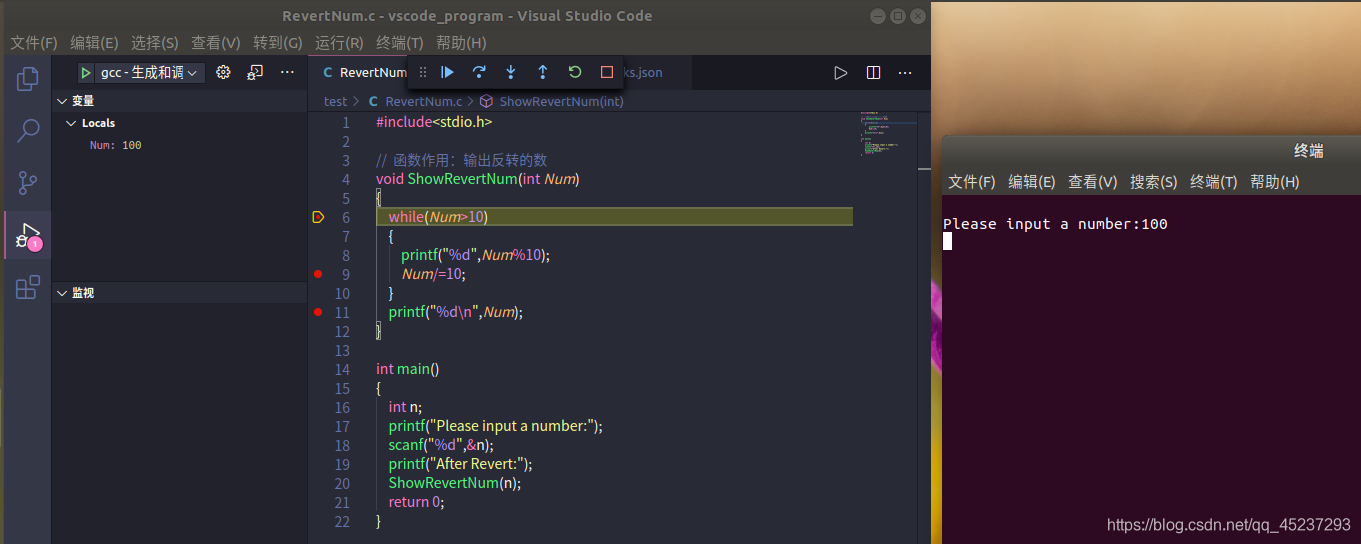Grab the debug toolbar drag handle

click(x=422, y=72)
